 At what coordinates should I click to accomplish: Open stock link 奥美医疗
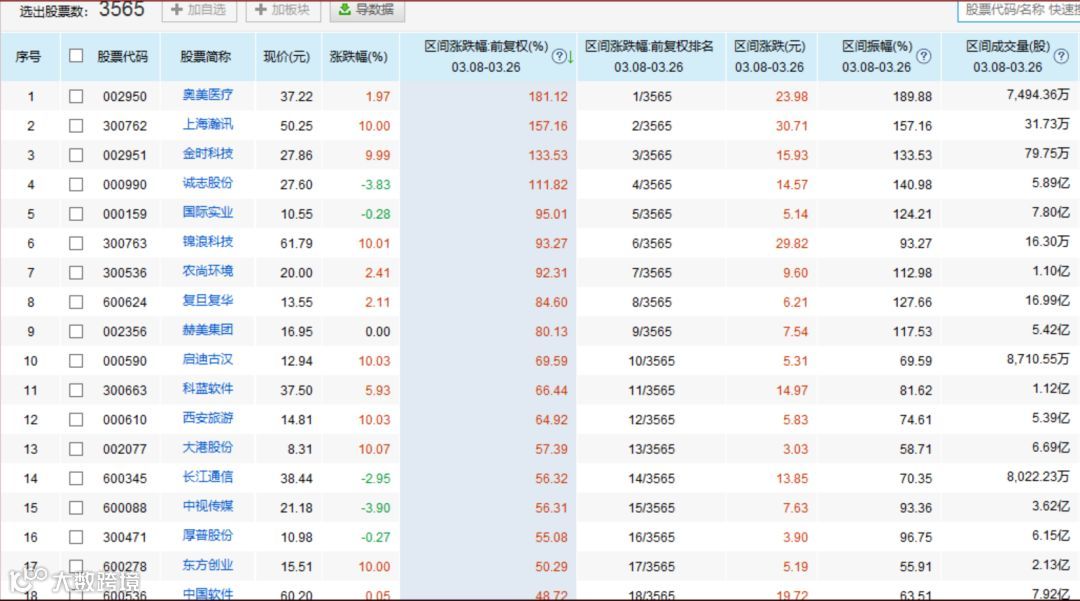[x=207, y=95]
